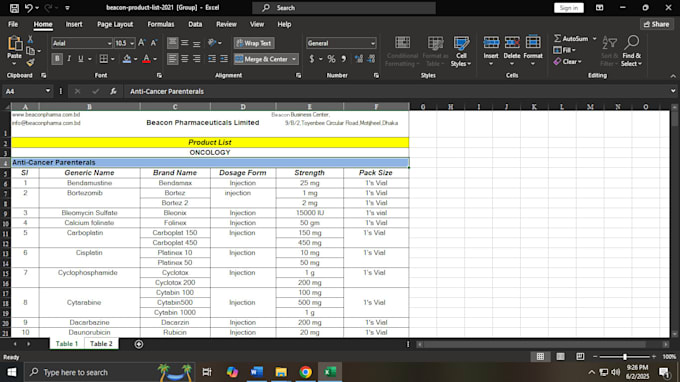The image size is (680, 382).
Task: Cut selection with the scissors icon
Action: [30, 39]
